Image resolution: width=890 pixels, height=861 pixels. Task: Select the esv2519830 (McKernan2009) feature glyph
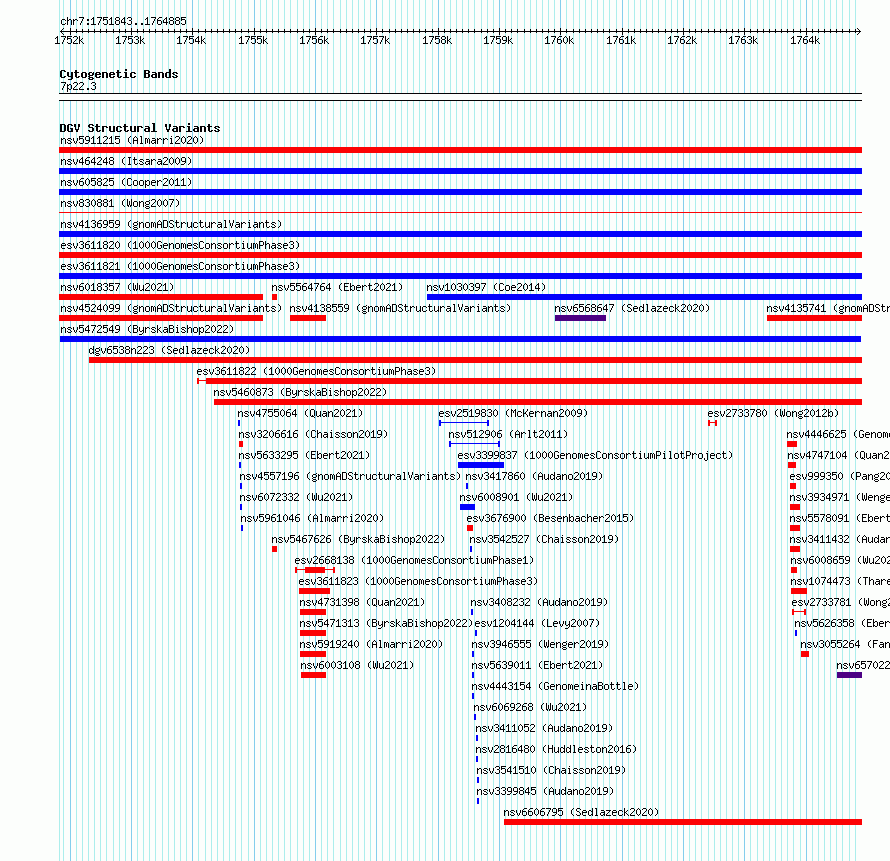(x=464, y=423)
